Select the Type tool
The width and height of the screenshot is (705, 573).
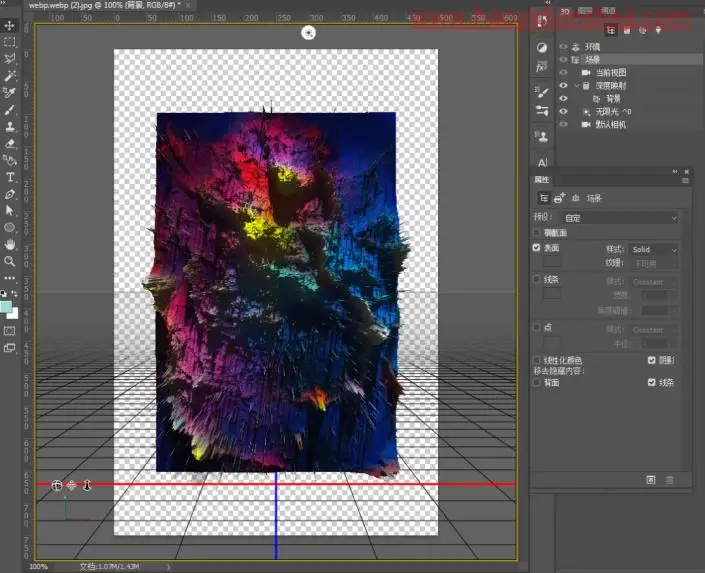coord(9,177)
